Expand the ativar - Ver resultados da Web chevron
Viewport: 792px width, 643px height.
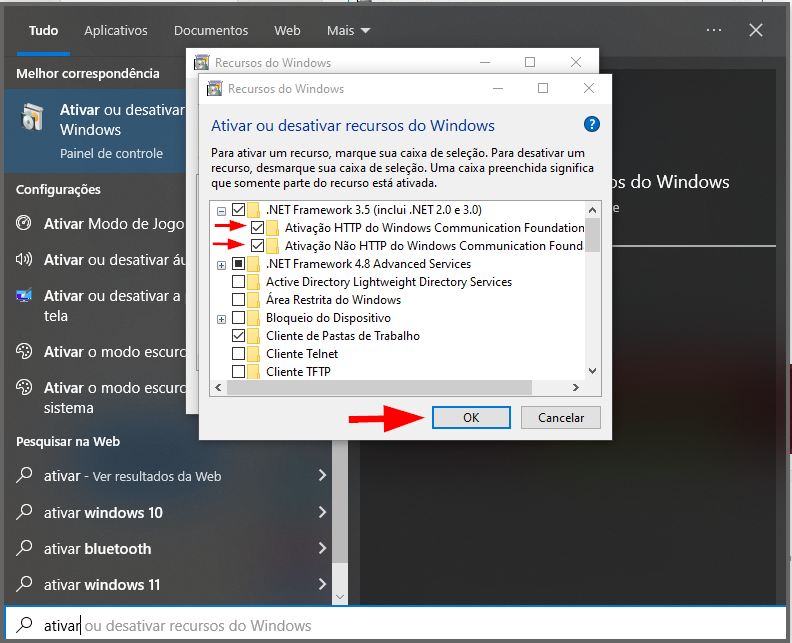(x=322, y=475)
